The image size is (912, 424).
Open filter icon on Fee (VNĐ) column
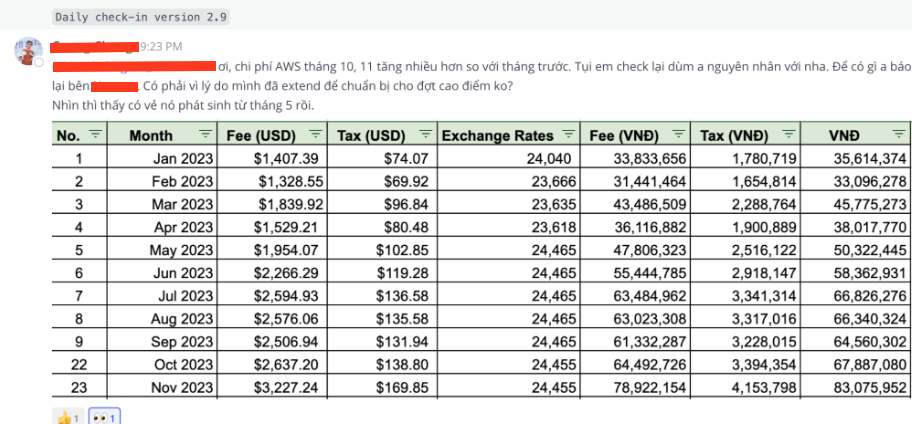click(x=679, y=134)
